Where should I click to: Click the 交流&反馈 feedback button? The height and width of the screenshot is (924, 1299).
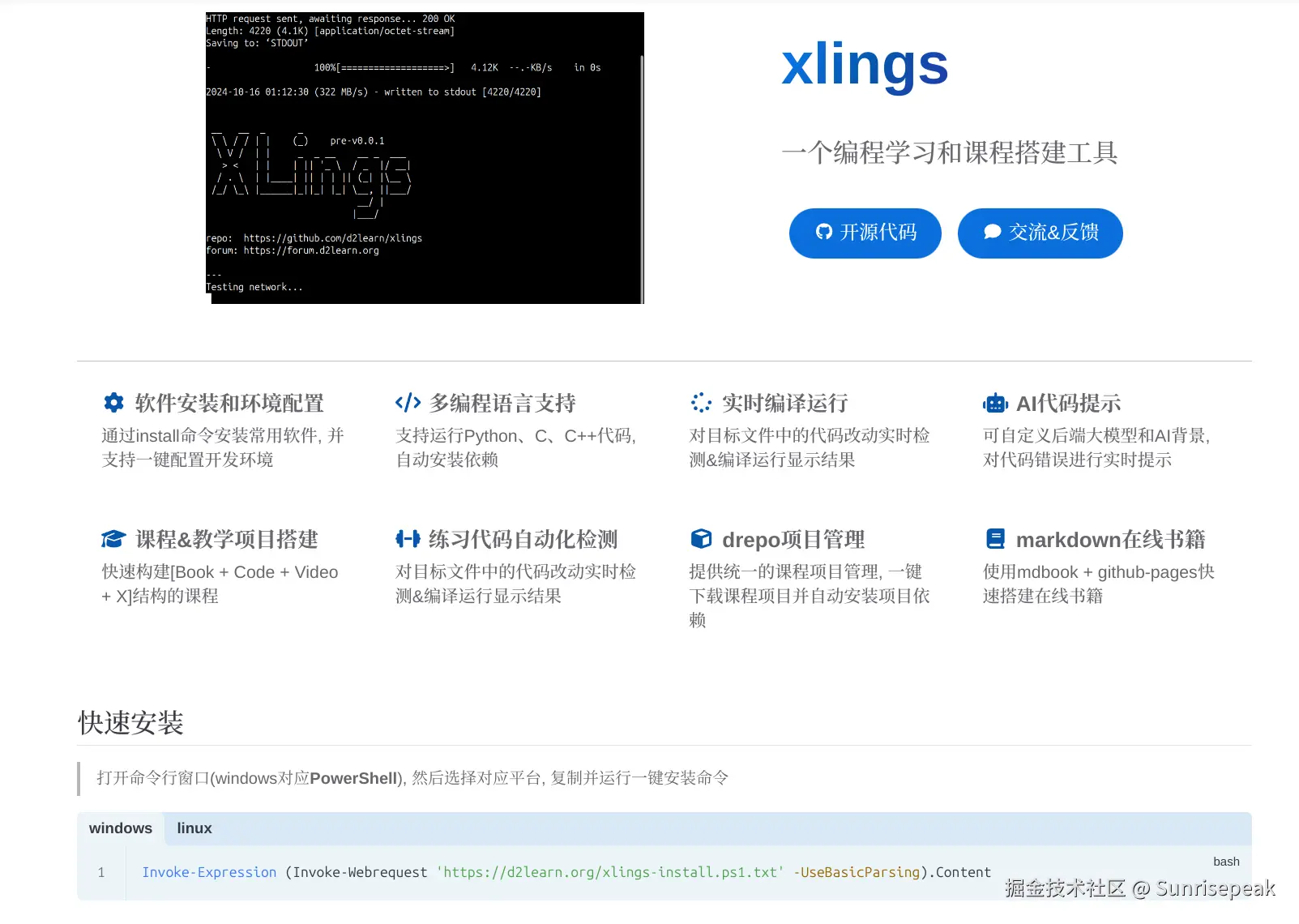coord(1040,233)
